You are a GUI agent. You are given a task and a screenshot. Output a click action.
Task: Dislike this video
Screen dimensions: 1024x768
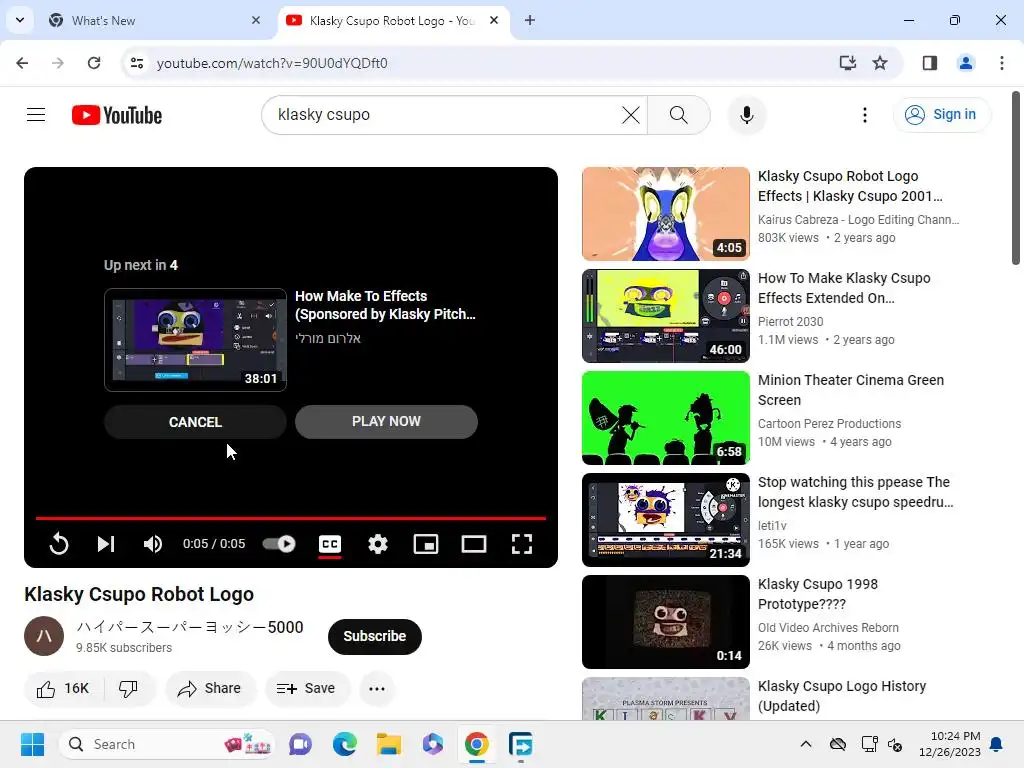[x=129, y=688]
